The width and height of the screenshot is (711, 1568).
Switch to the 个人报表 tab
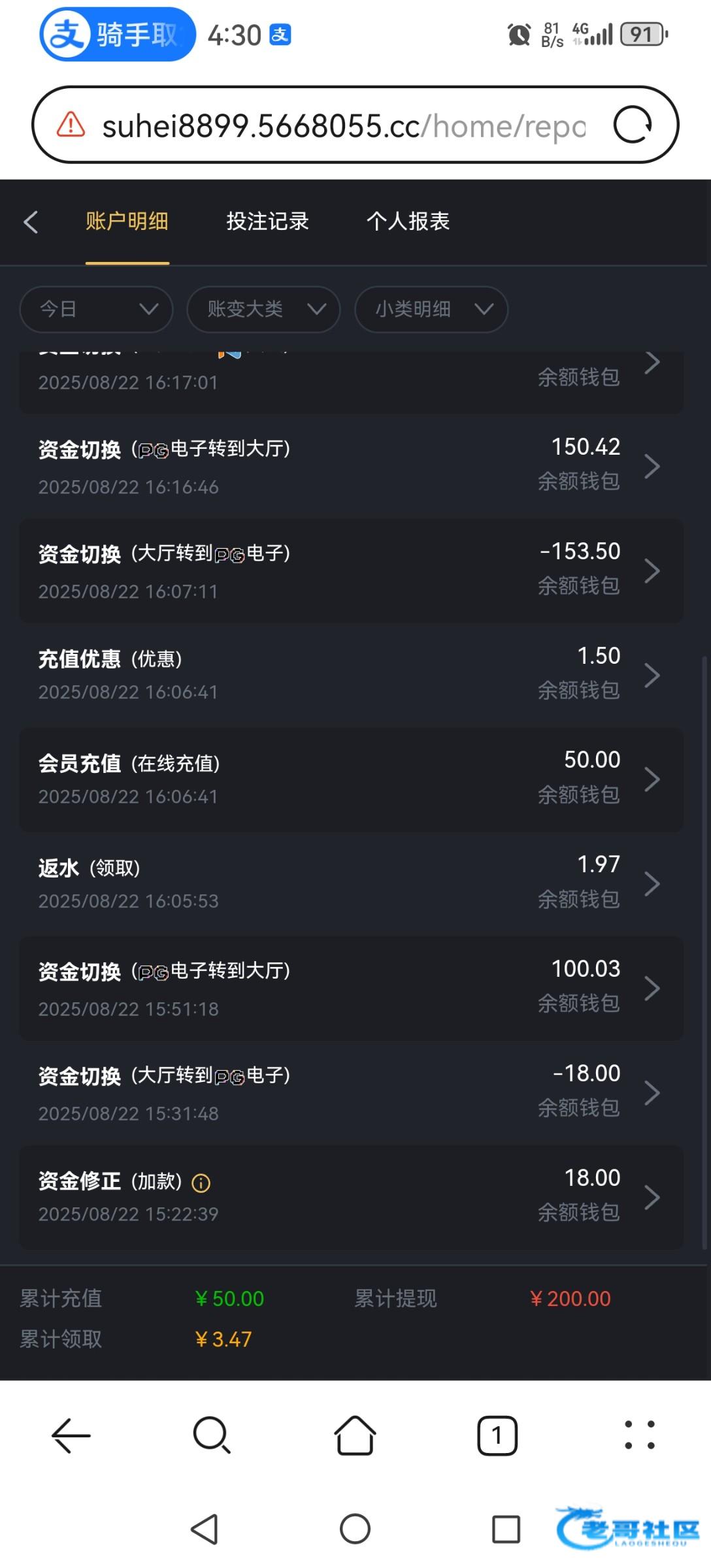408,221
